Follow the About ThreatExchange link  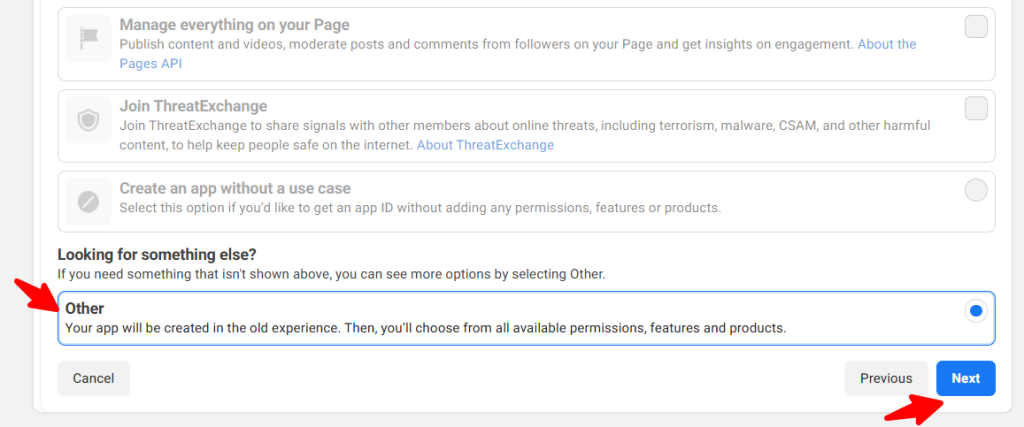click(485, 145)
